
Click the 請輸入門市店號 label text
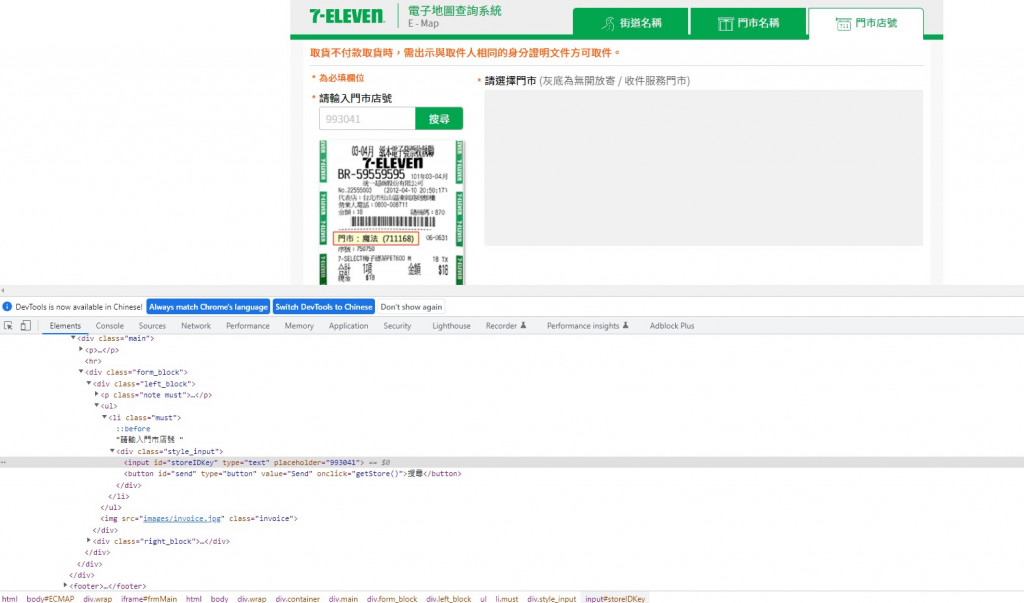tap(355, 98)
